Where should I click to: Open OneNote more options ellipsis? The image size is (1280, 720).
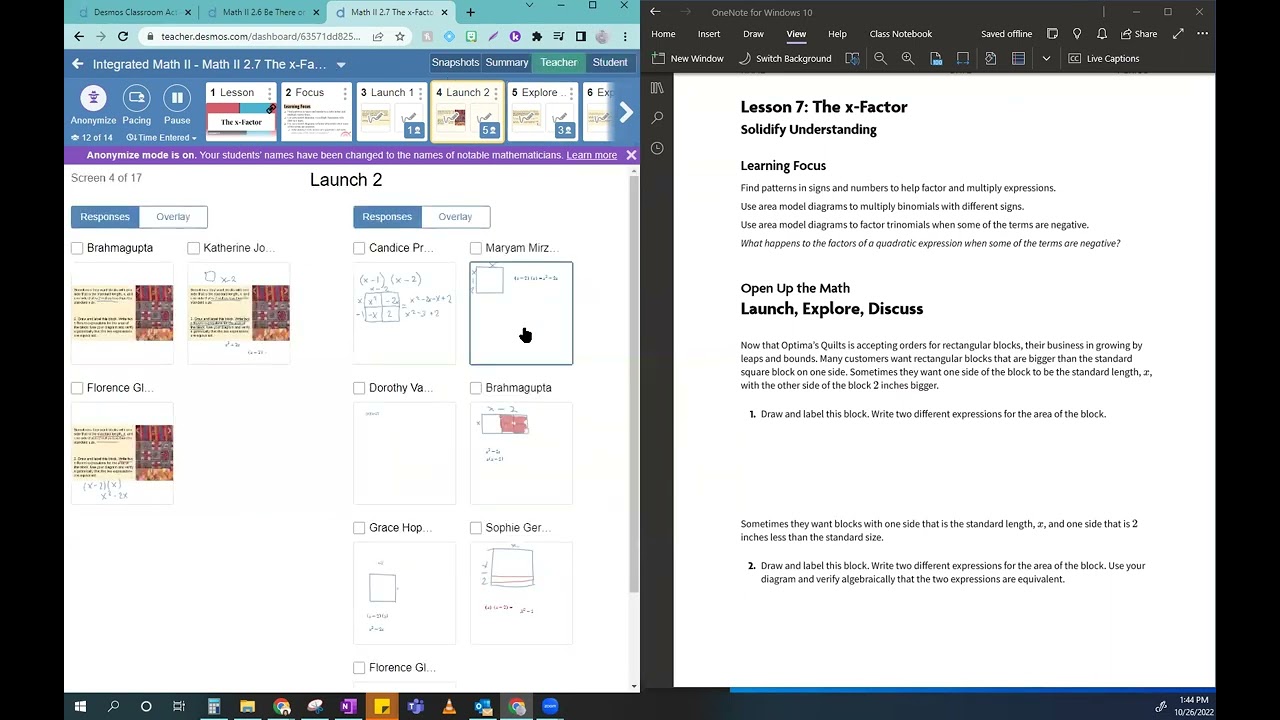[x=1201, y=33]
